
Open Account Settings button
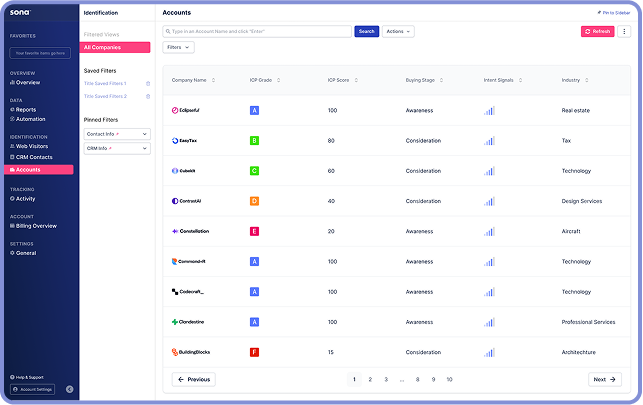point(32,389)
